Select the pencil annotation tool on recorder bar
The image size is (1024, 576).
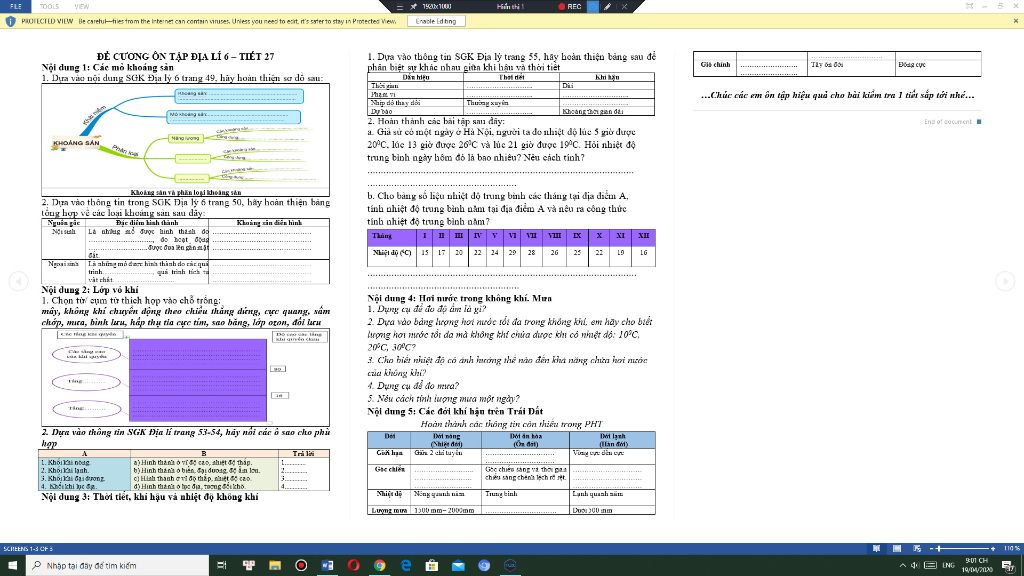(x=607, y=7)
